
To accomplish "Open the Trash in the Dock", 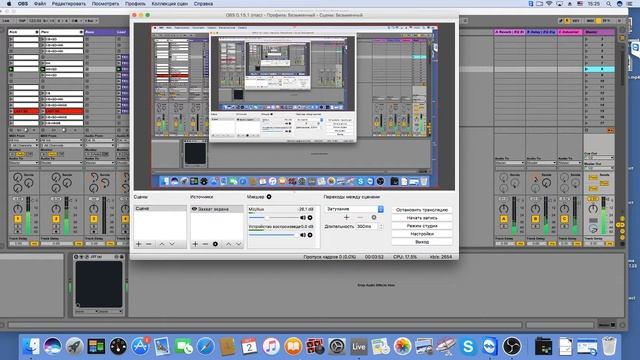I will pyautogui.click(x=609, y=347).
